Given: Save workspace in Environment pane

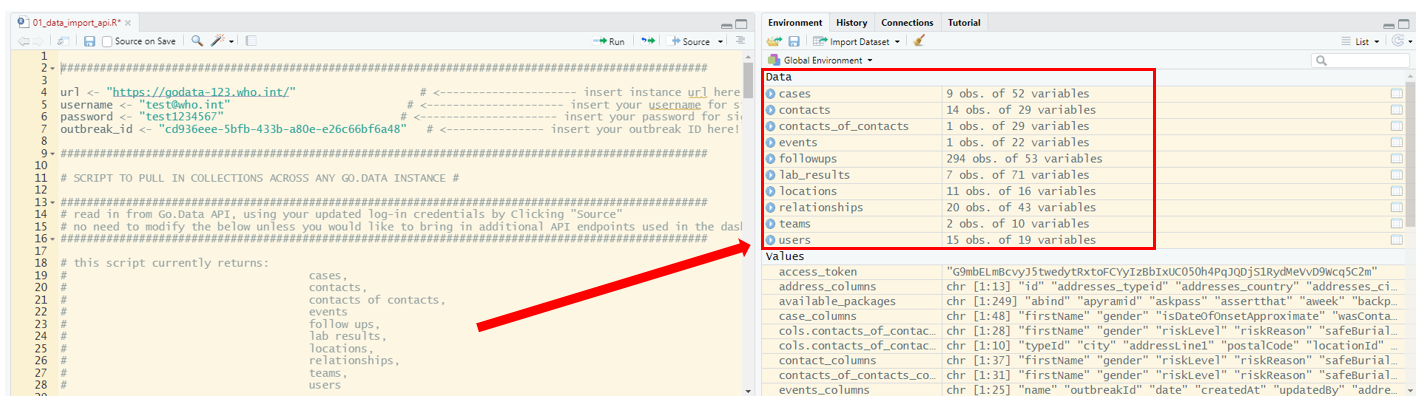Looking at the screenshot, I should pyautogui.click(x=794, y=41).
